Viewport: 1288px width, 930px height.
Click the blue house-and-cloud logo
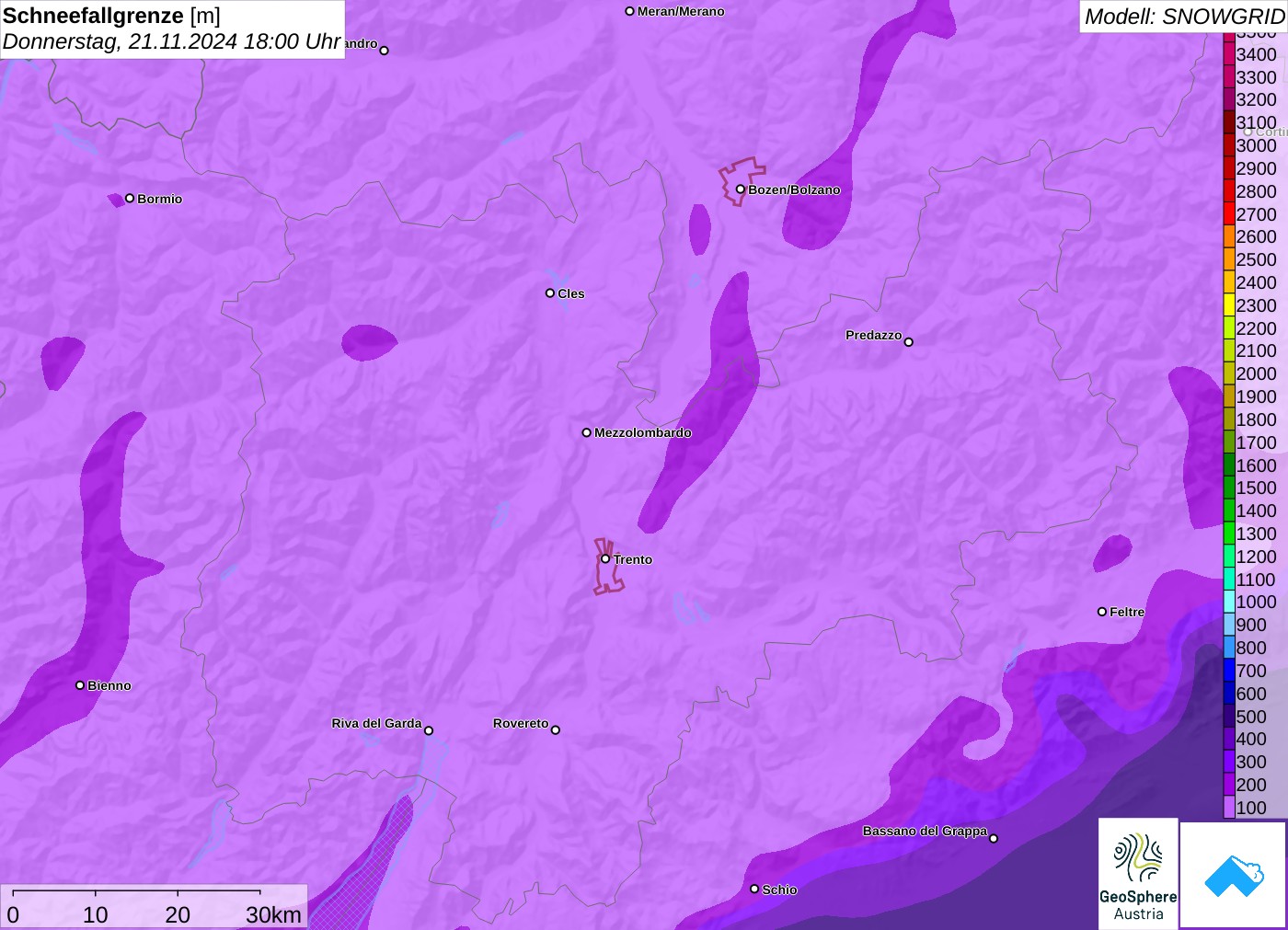coord(1234,875)
